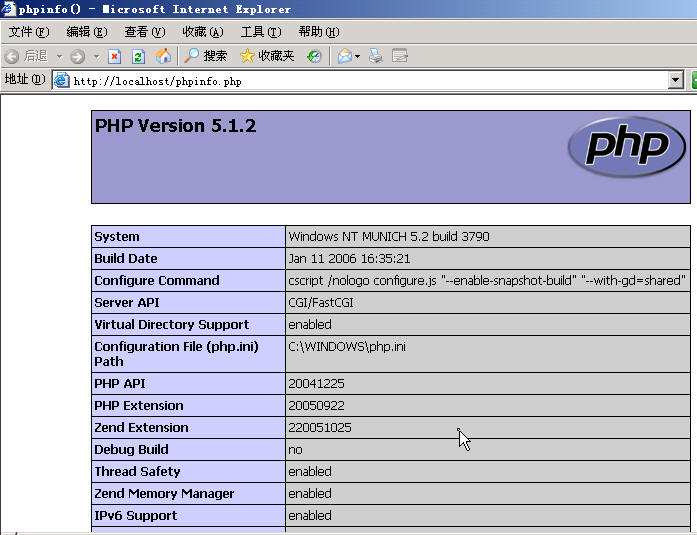Click the Zend Extension label
Image resolution: width=697 pixels, height=535 pixels.
pos(141,427)
